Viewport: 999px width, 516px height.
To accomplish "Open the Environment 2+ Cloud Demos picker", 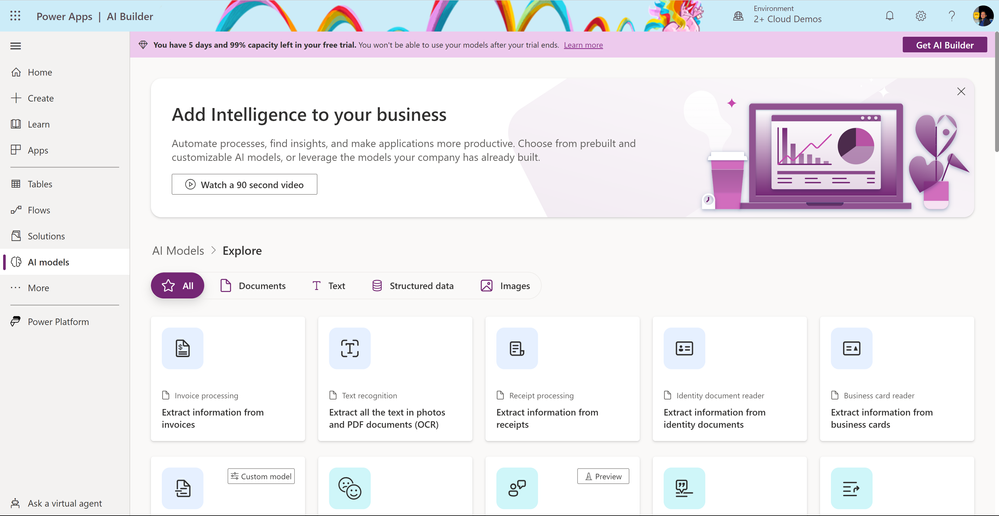I will tap(778, 16).
